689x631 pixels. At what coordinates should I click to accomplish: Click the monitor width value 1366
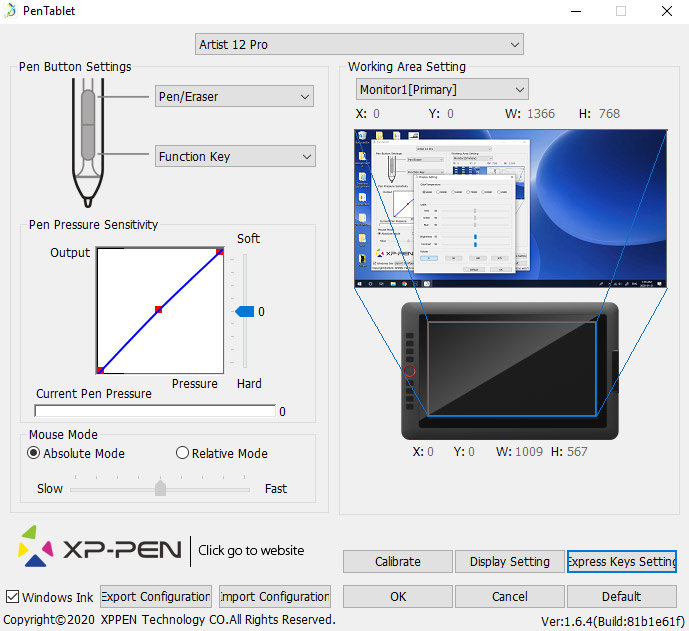(541, 114)
